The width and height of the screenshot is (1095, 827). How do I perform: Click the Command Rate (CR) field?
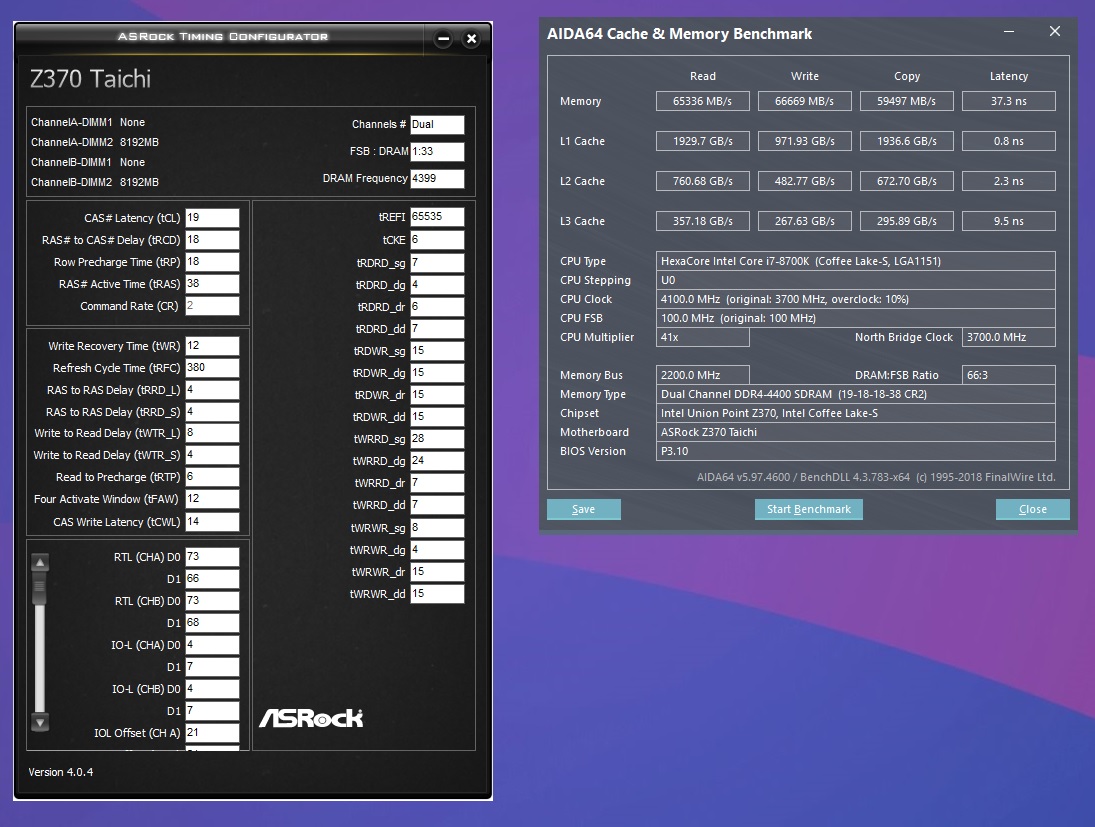click(x=212, y=306)
